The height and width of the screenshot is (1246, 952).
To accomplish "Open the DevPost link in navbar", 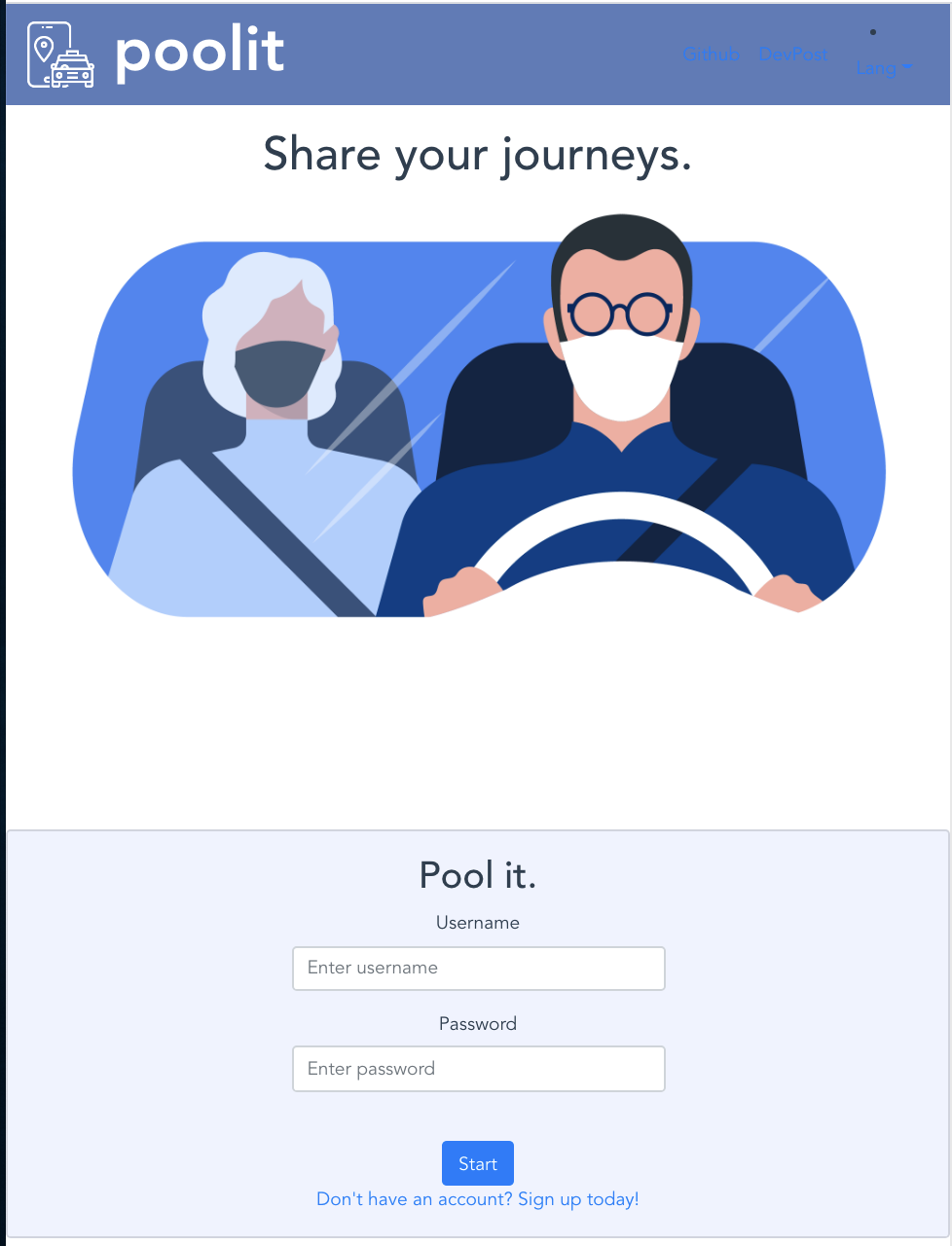I will [792, 55].
